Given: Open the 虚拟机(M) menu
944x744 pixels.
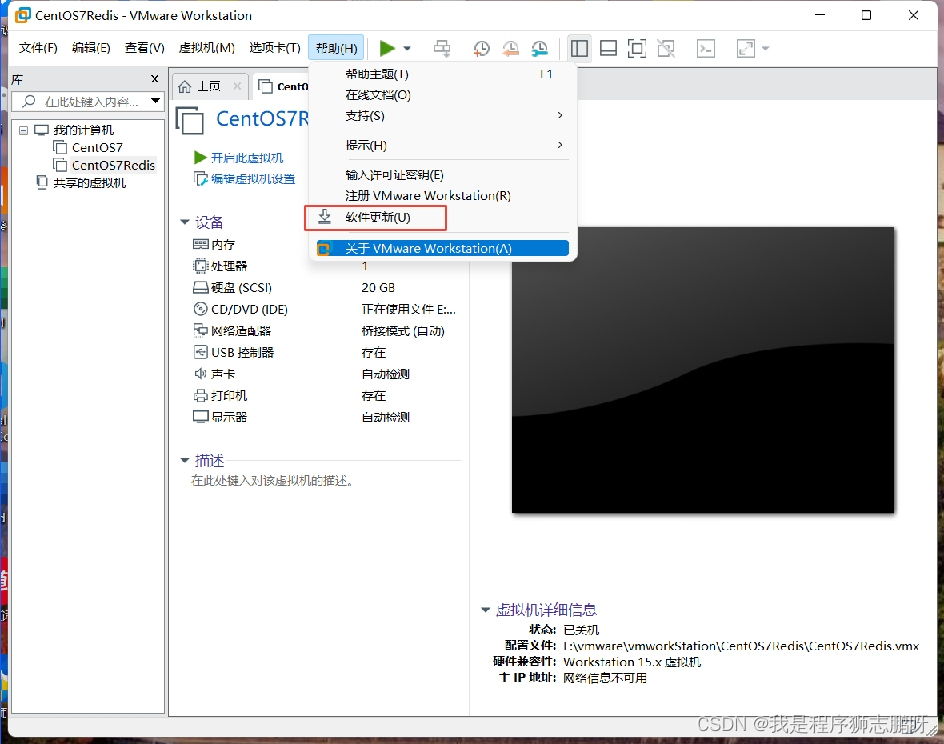Looking at the screenshot, I should (206, 48).
